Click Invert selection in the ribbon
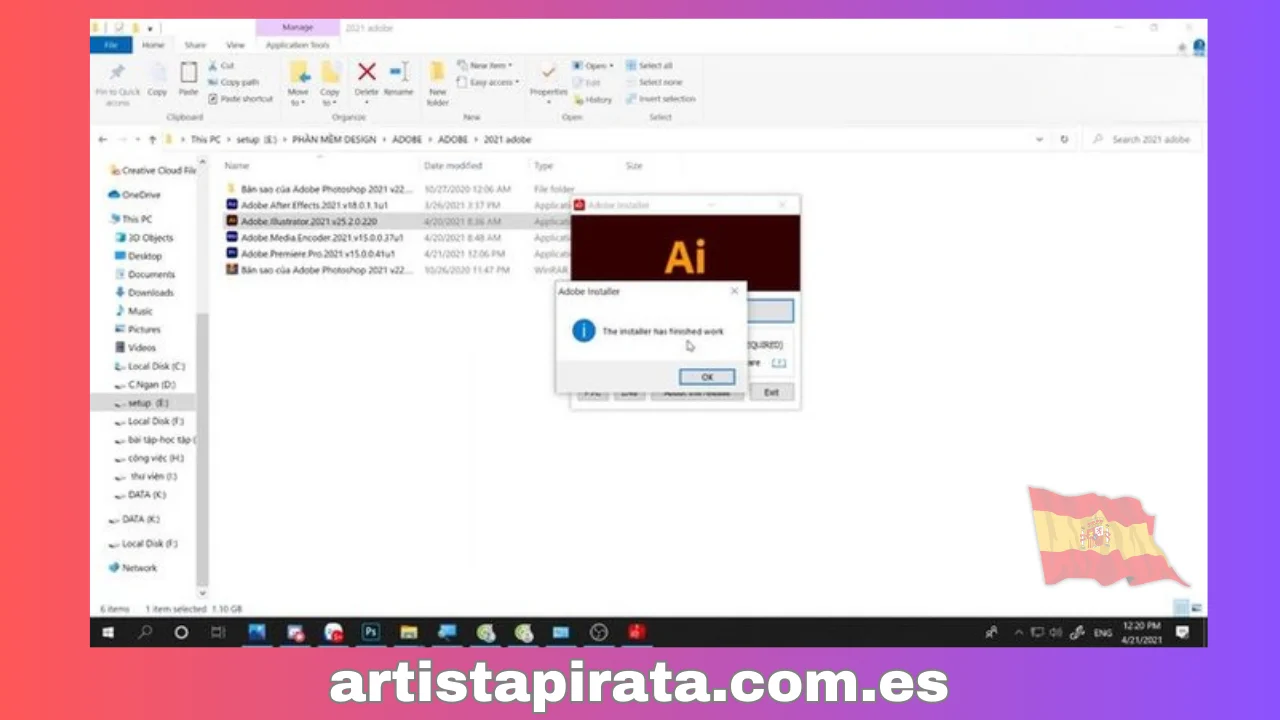 660,99
